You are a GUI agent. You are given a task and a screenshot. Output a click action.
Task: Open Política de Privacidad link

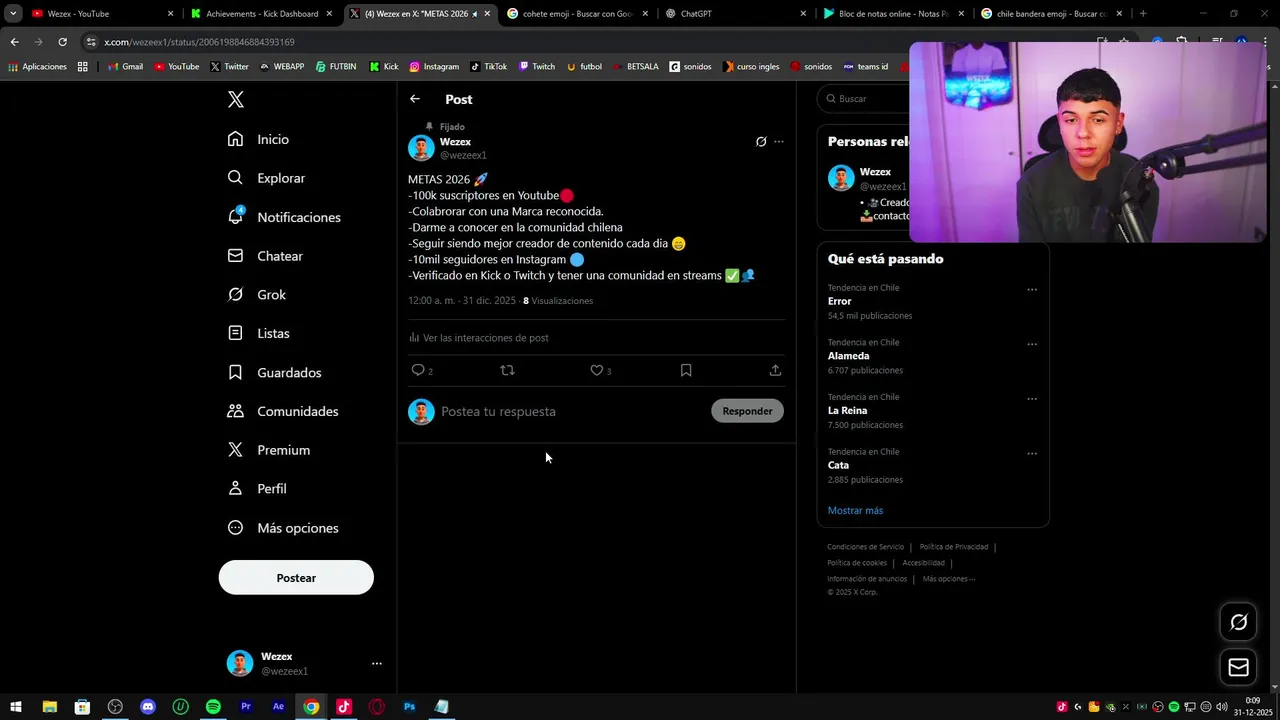point(953,547)
